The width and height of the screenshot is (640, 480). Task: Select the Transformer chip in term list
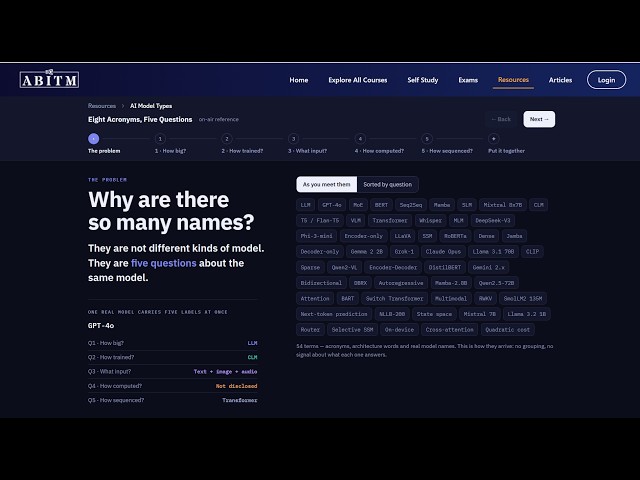pos(390,220)
